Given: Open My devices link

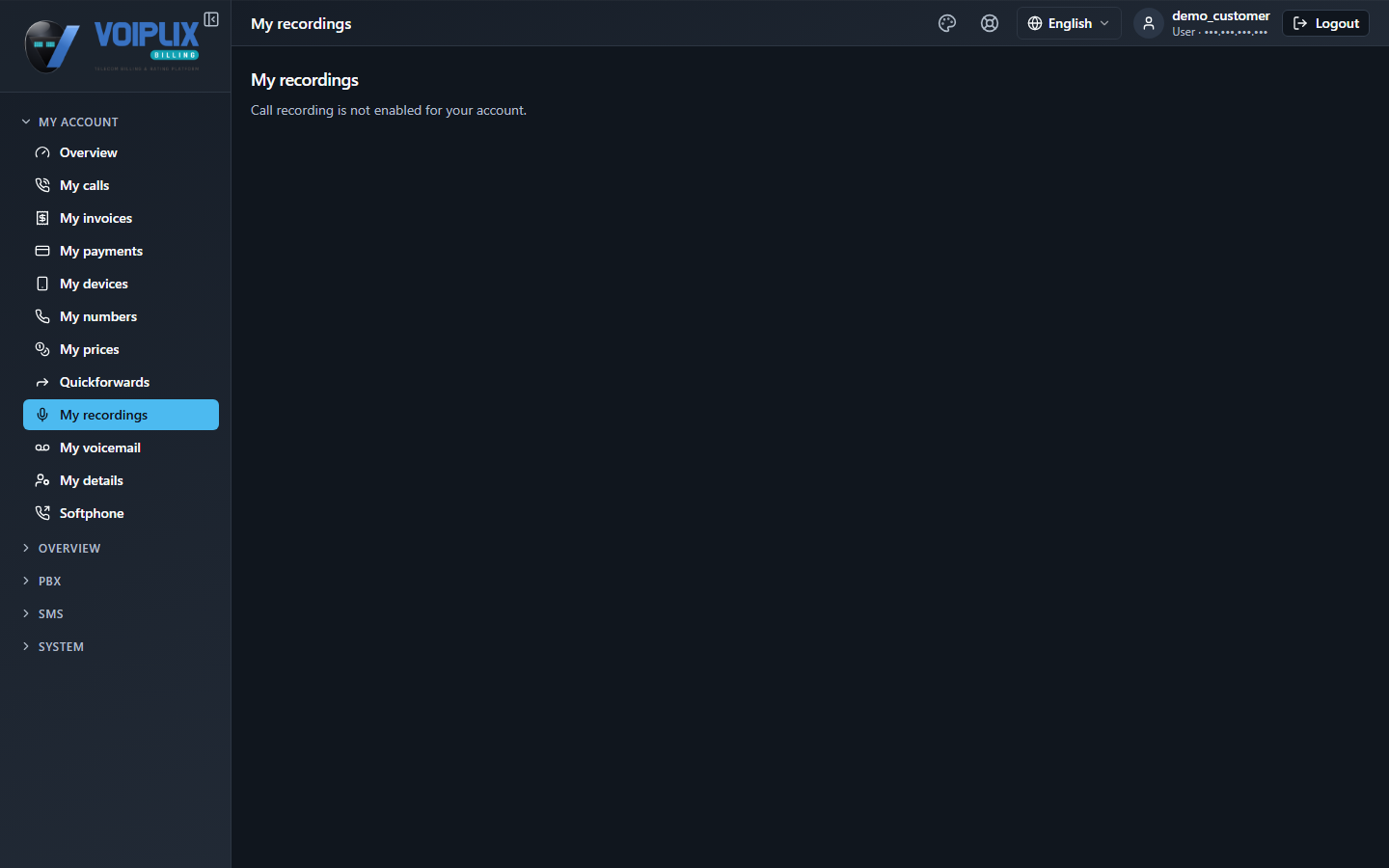Looking at the screenshot, I should 121,284.
